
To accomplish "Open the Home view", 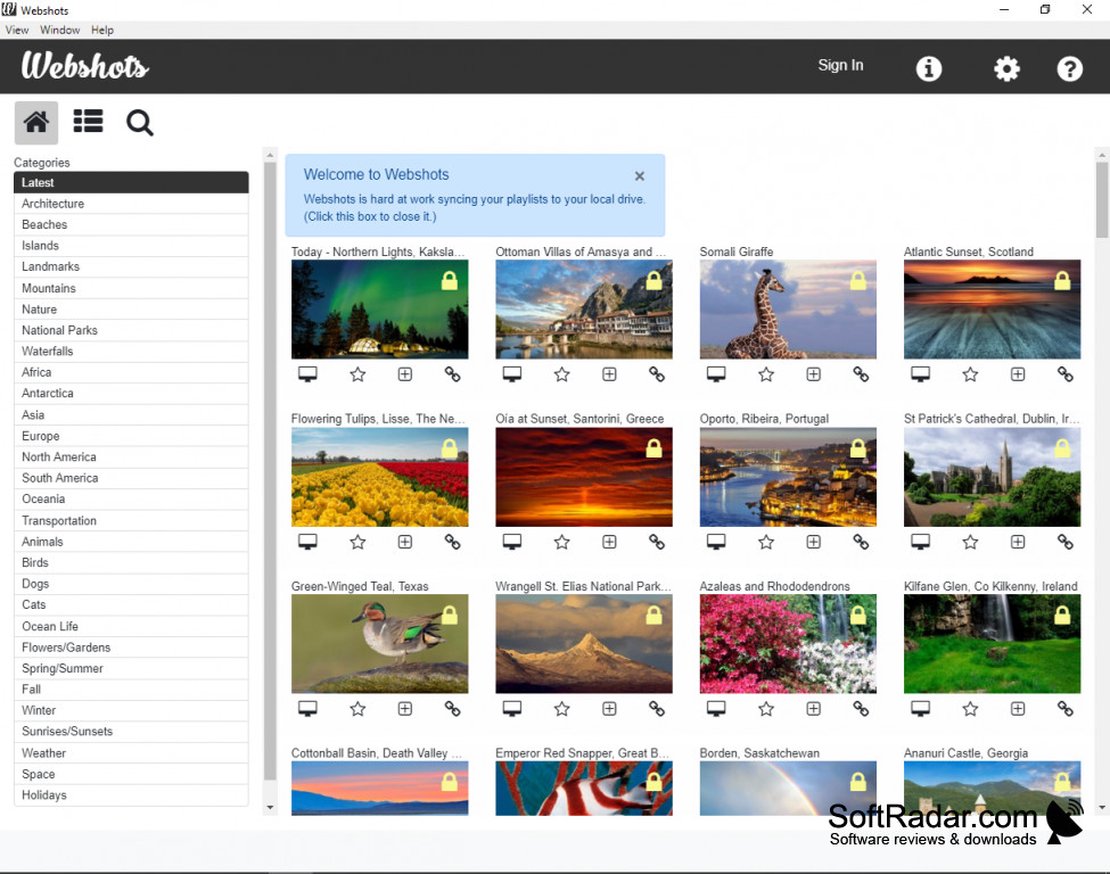I will 35,122.
